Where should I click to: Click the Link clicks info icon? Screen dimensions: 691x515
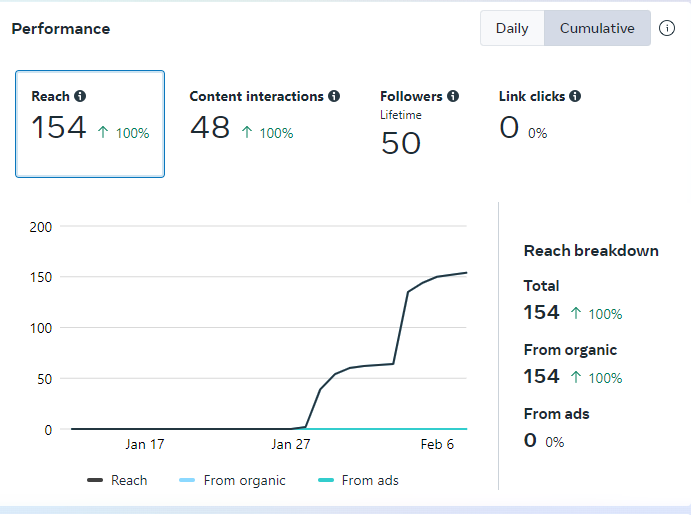pyautogui.click(x=575, y=97)
